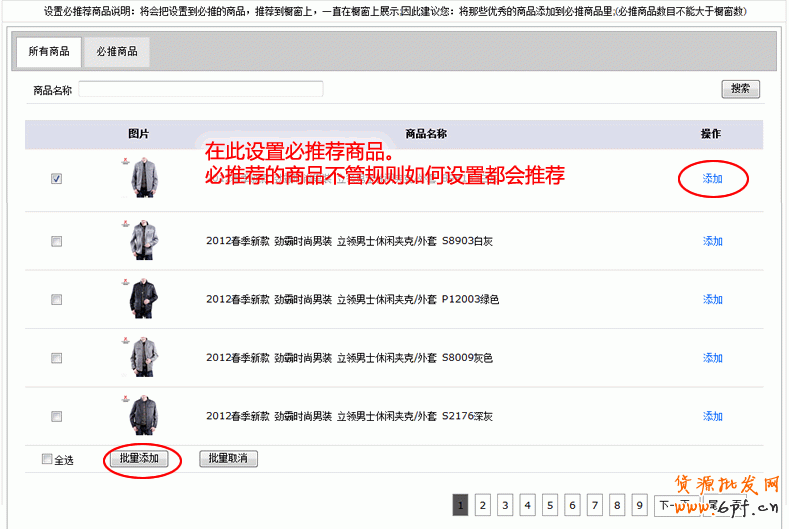The height and width of the screenshot is (529, 789).
Task: Enable the 全选 select-all checkbox
Action: (47, 459)
